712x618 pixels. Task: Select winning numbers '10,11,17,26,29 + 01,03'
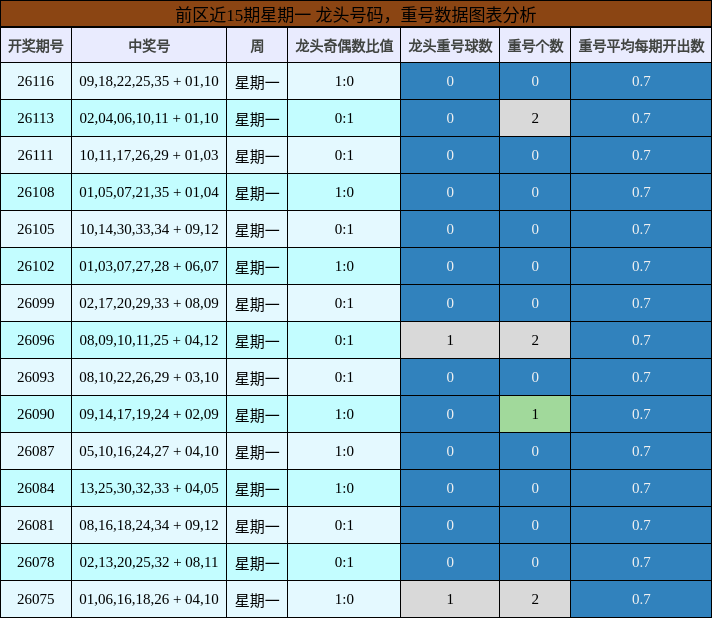click(x=149, y=155)
